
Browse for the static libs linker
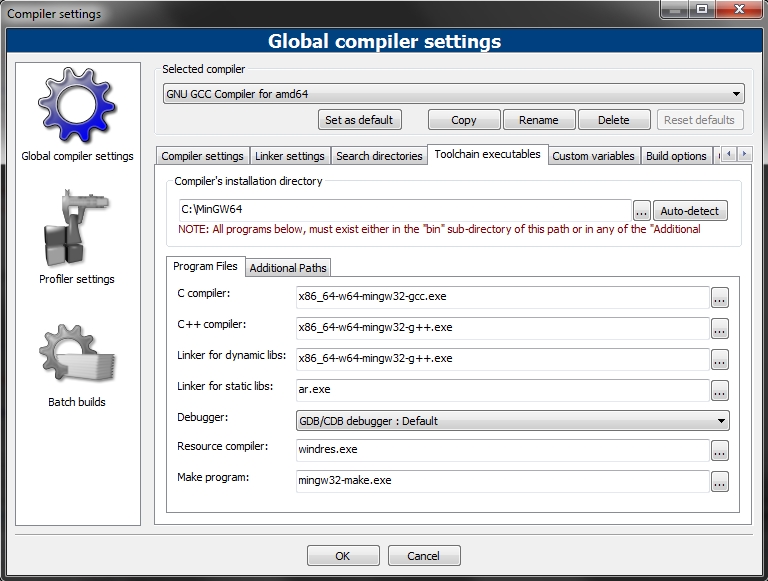click(x=719, y=390)
